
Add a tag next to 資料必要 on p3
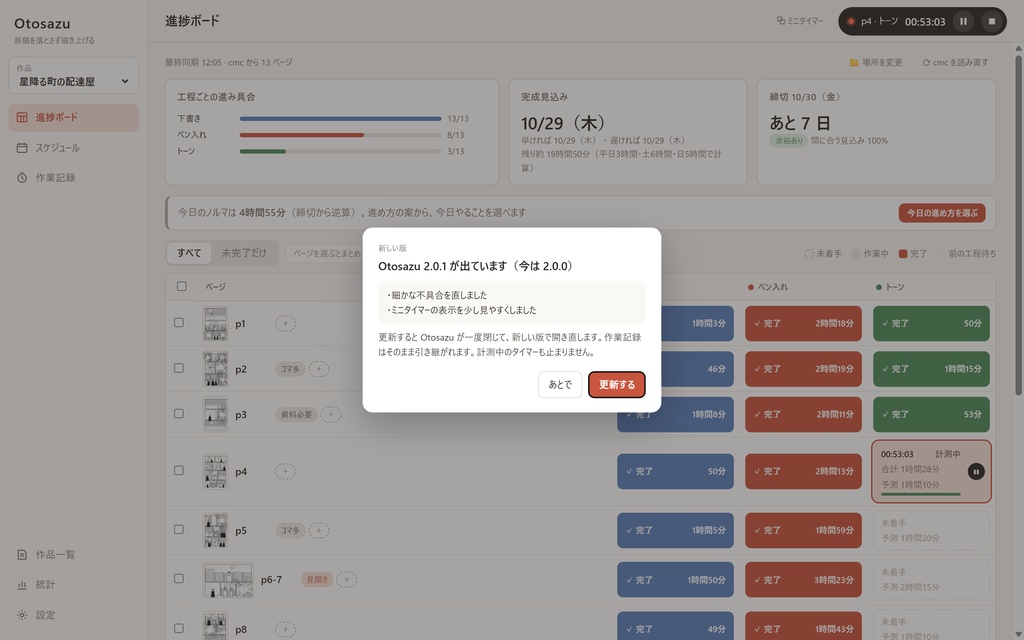pyautogui.click(x=331, y=415)
